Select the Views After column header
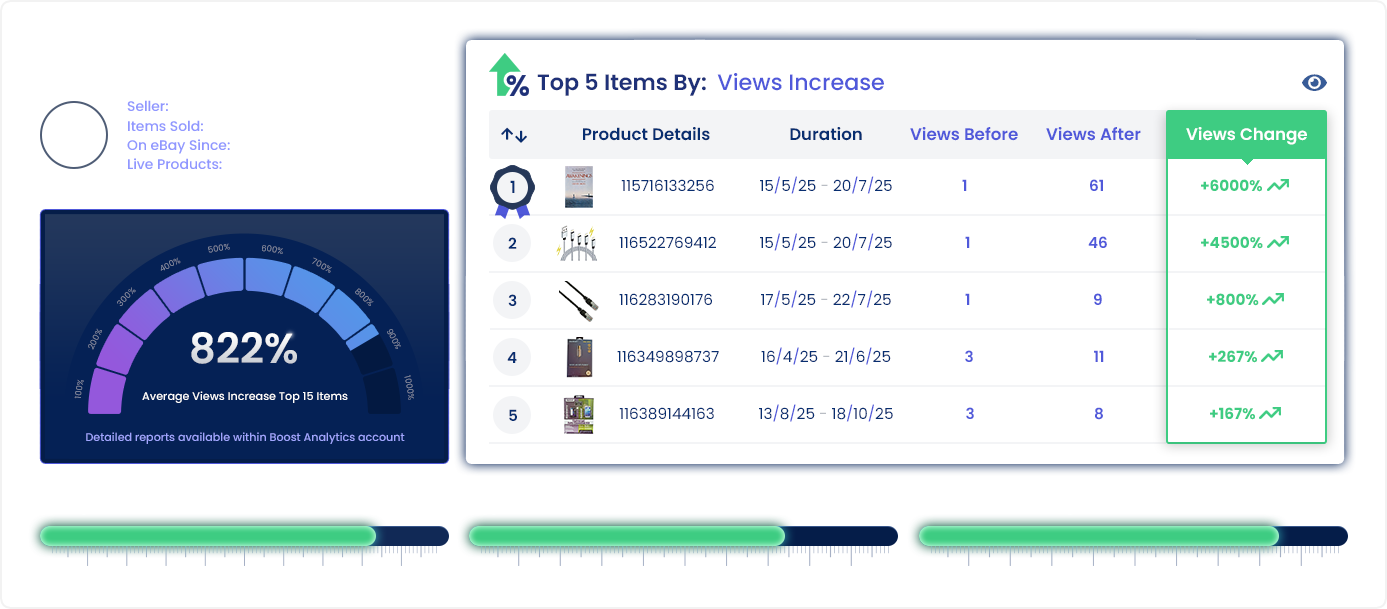 point(1093,135)
